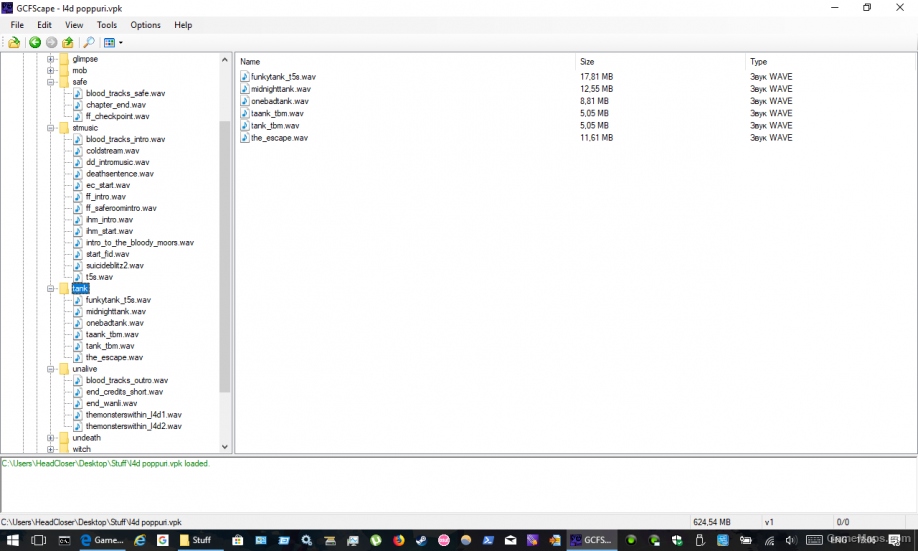Screen dimensions: 918x551
Task: Select funkytank_t5s.wav in the file list
Action: 283,77
